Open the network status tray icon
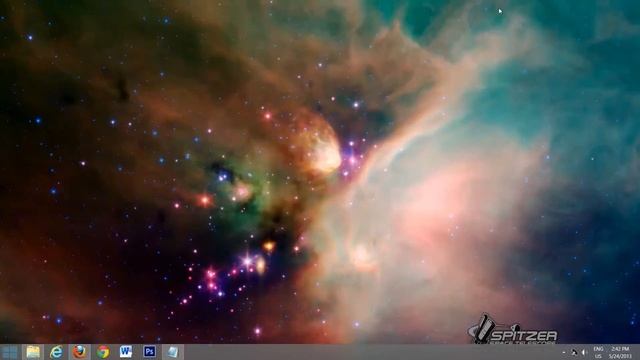Screen dimensions: 640x360 [x=574, y=352]
